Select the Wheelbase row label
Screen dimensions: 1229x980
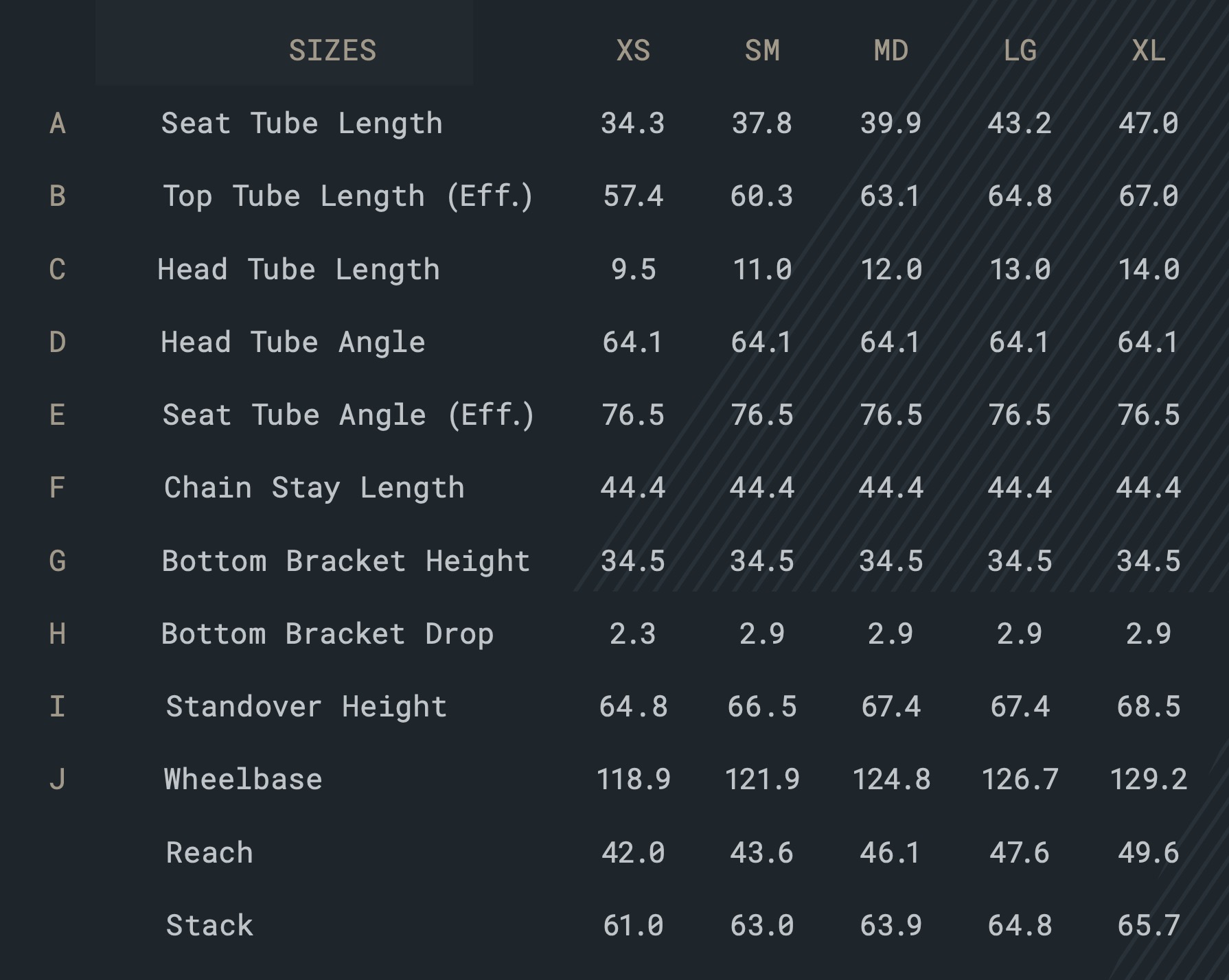point(243,779)
